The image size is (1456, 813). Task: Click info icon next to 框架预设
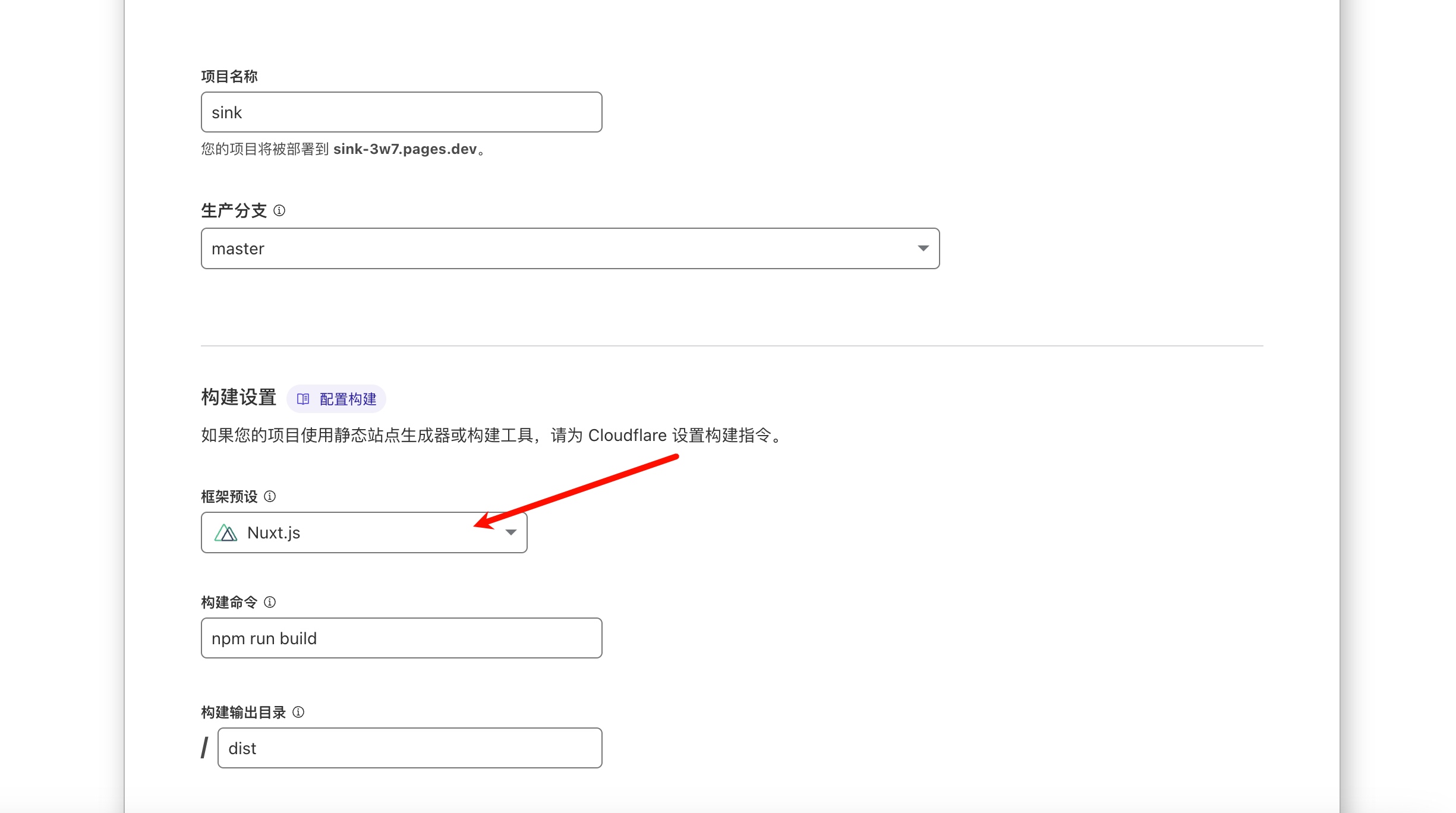tap(270, 496)
